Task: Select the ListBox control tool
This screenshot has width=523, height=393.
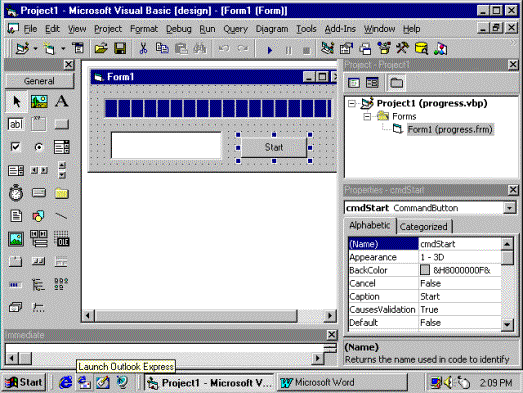Action: pyautogui.click(x=16, y=170)
